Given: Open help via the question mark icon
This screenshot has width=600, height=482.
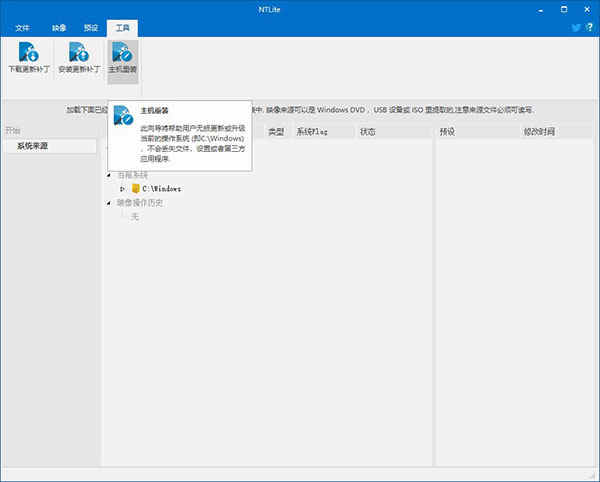Looking at the screenshot, I should point(590,27).
